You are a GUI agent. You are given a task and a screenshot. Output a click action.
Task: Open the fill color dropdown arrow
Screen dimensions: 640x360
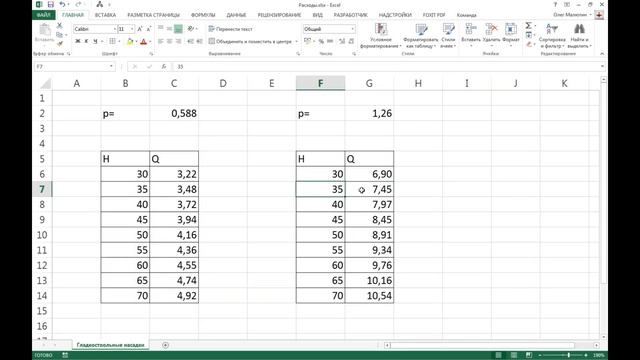(x=136, y=41)
